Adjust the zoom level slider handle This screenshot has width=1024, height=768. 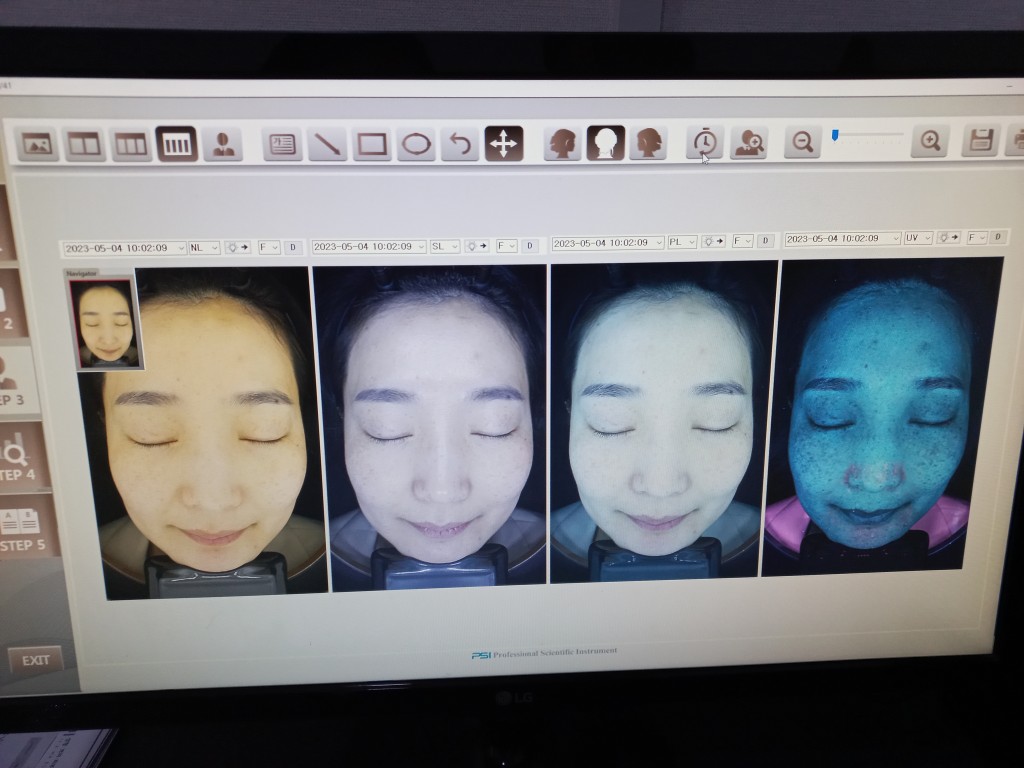835,135
